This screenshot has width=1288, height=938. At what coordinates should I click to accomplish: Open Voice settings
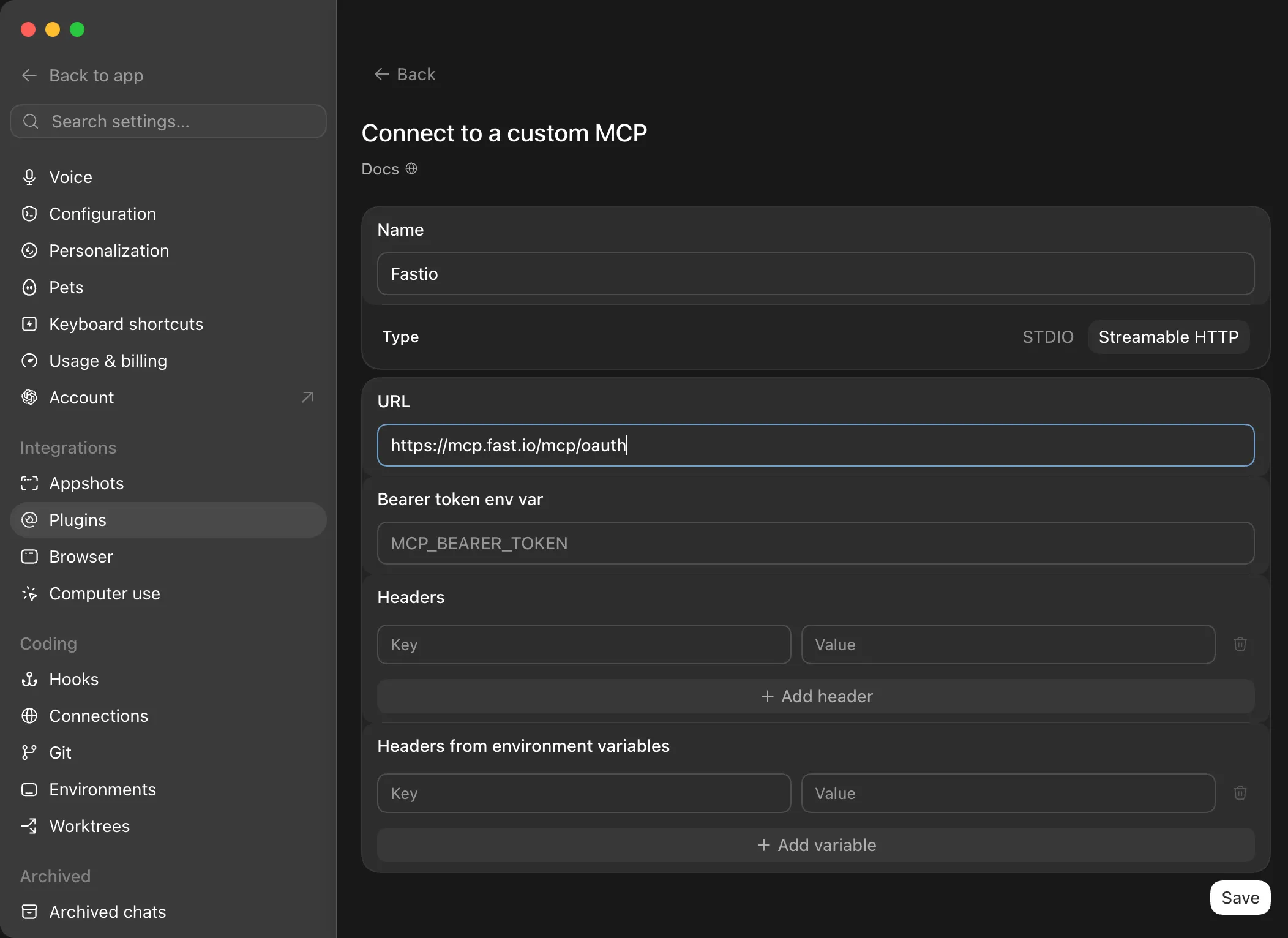pyautogui.click(x=168, y=177)
